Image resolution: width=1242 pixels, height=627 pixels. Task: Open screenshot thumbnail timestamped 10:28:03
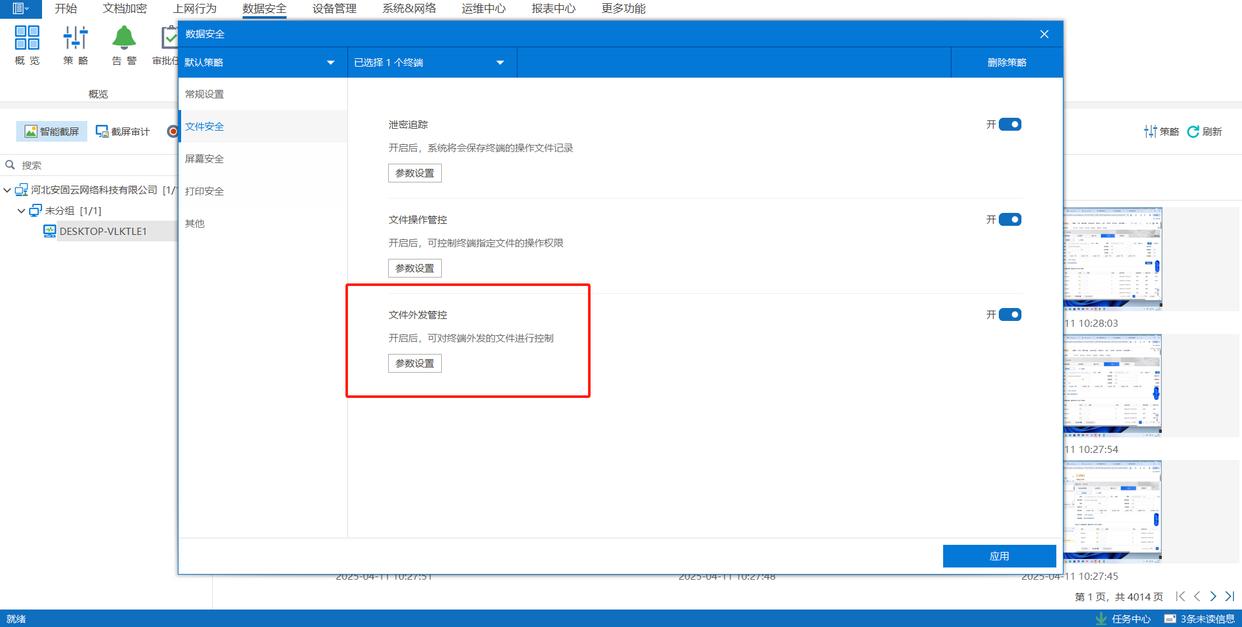pos(1112,258)
